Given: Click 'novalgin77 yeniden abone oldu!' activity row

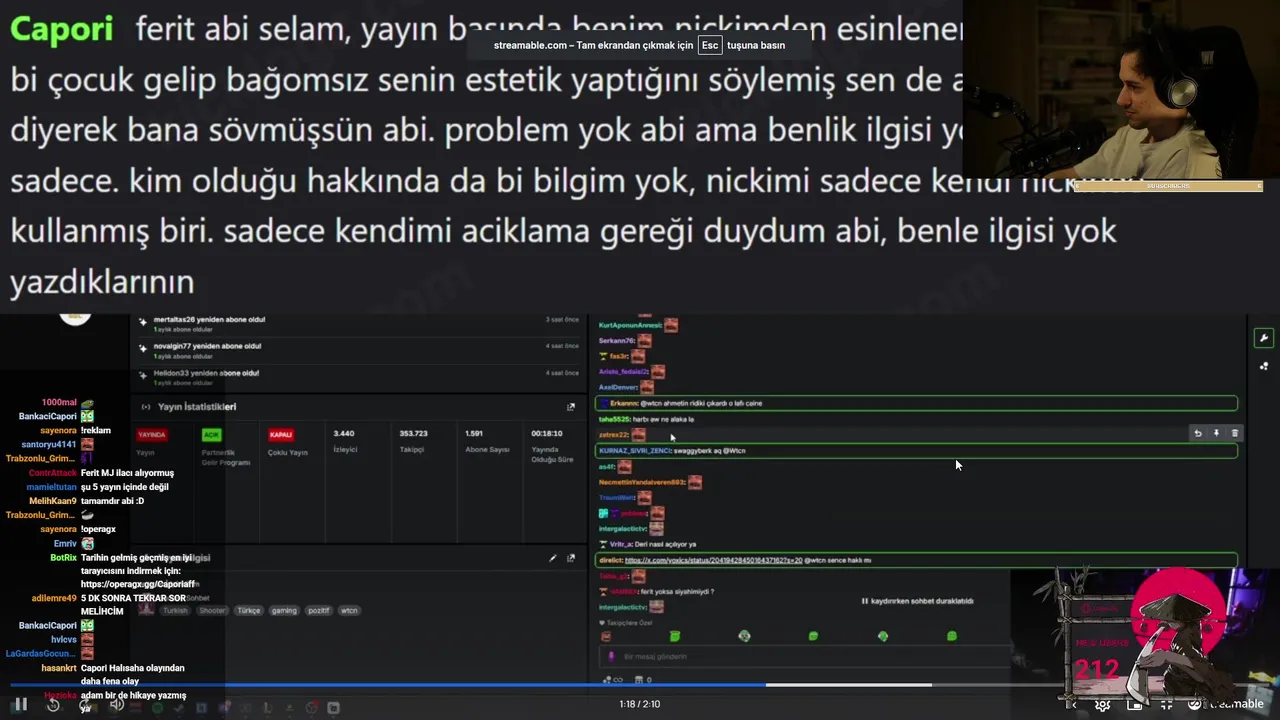Looking at the screenshot, I should [360, 350].
